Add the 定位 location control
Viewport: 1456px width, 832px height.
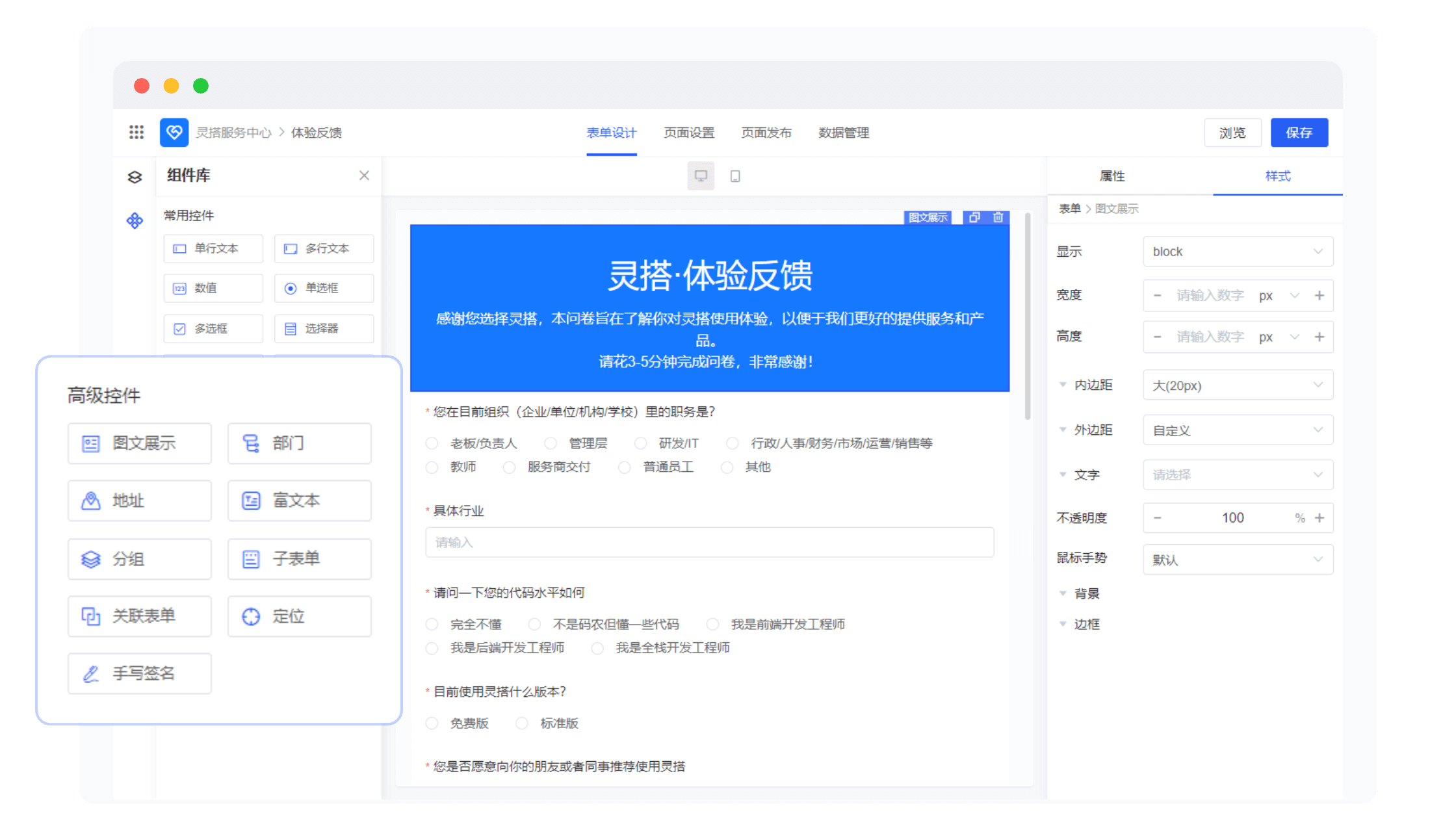click(300, 616)
